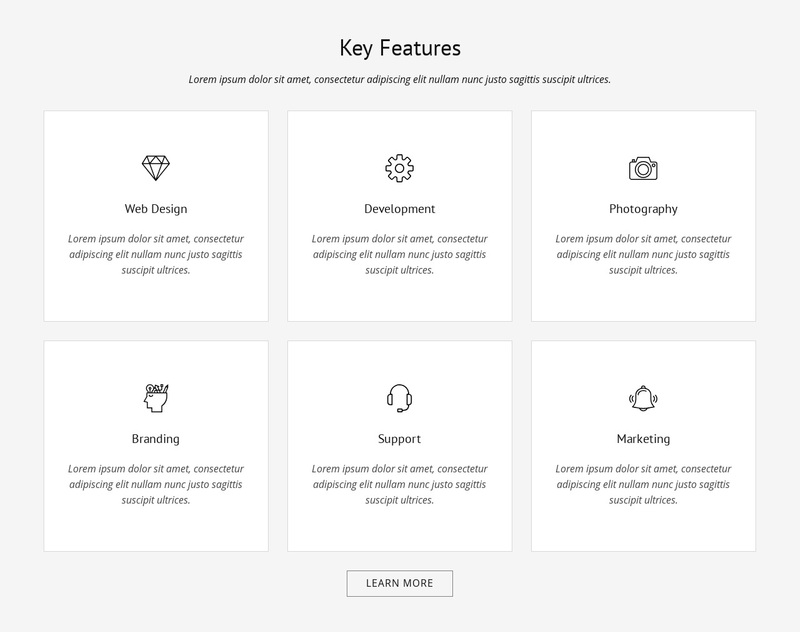Image resolution: width=800 pixels, height=632 pixels.
Task: Click the bell icon above Marketing
Action: point(643,398)
